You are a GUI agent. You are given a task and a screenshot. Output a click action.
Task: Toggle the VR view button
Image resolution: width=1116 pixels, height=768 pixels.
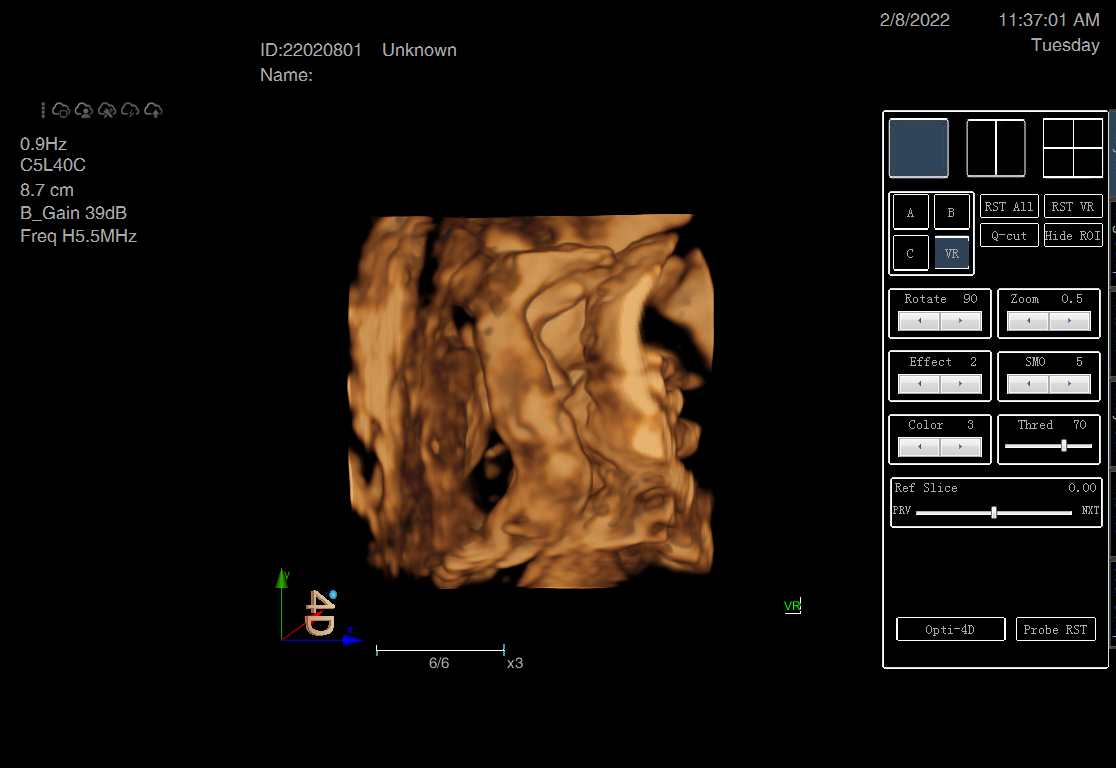(951, 254)
